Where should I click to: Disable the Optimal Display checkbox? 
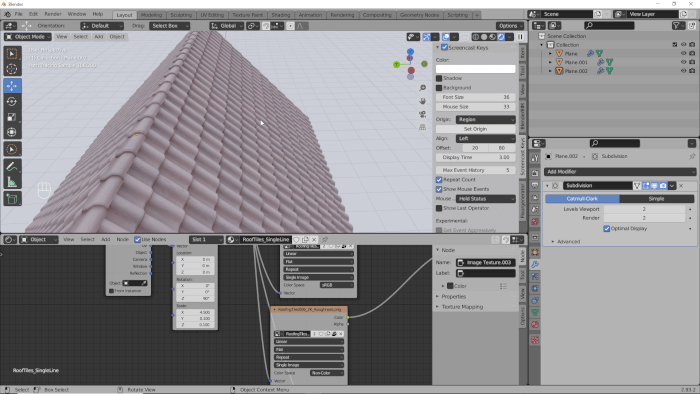click(607, 228)
